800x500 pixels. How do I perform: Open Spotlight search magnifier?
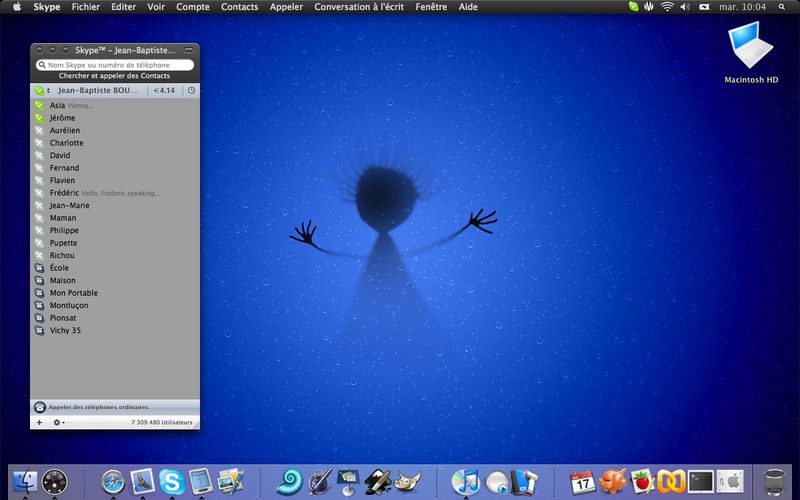(782, 7)
